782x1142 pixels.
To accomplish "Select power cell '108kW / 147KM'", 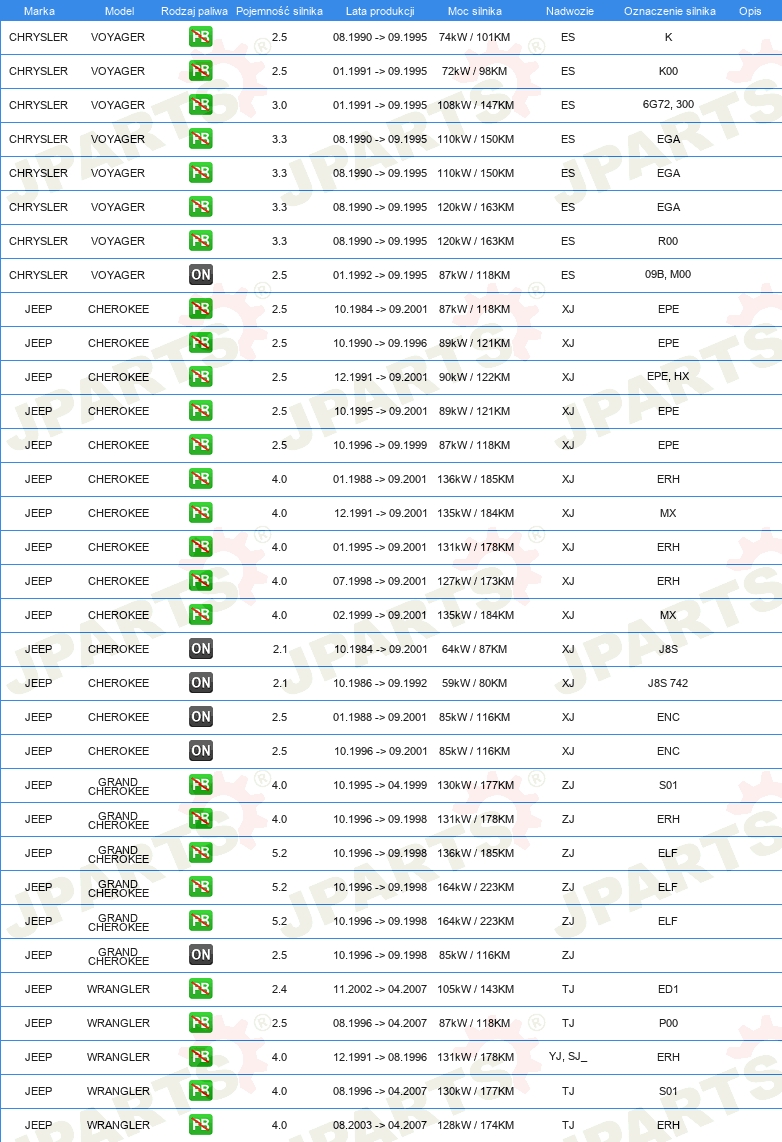I will pyautogui.click(x=475, y=105).
